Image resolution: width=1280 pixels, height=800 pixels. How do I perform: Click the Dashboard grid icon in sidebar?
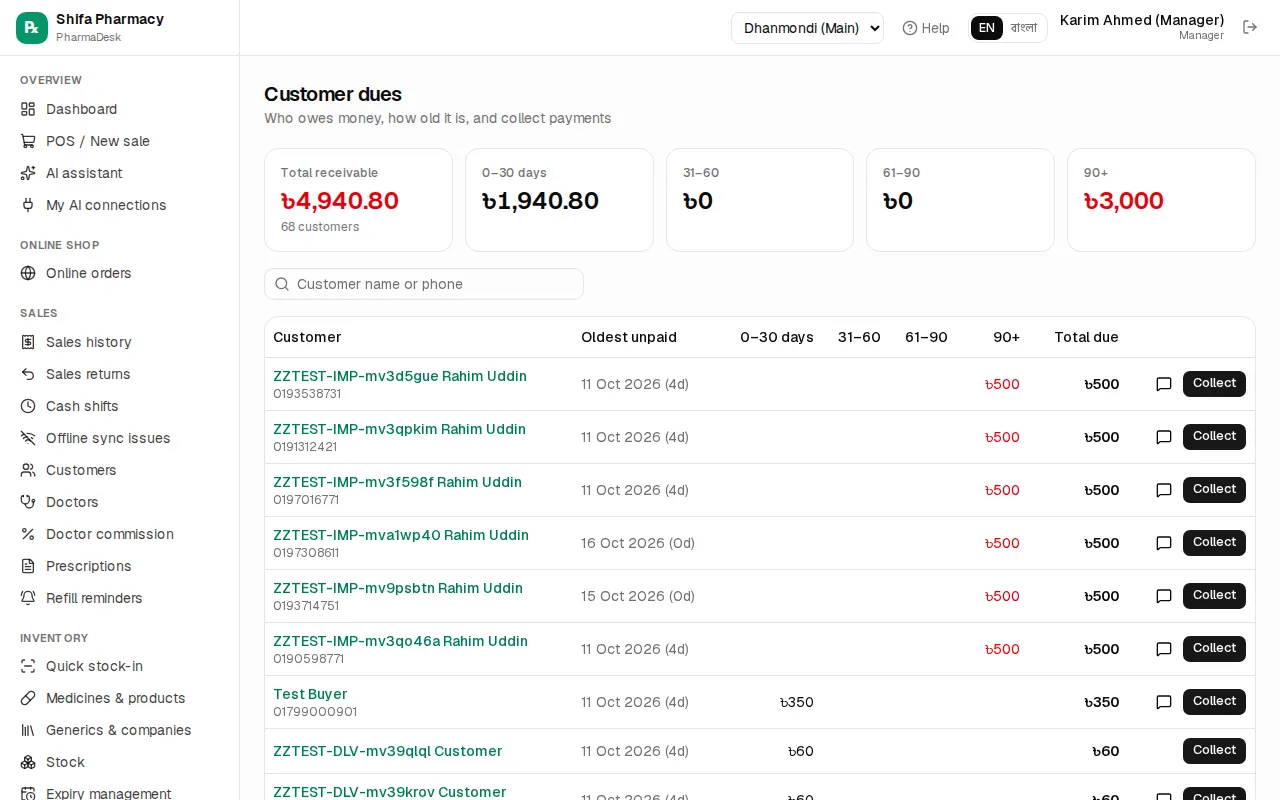(x=28, y=109)
